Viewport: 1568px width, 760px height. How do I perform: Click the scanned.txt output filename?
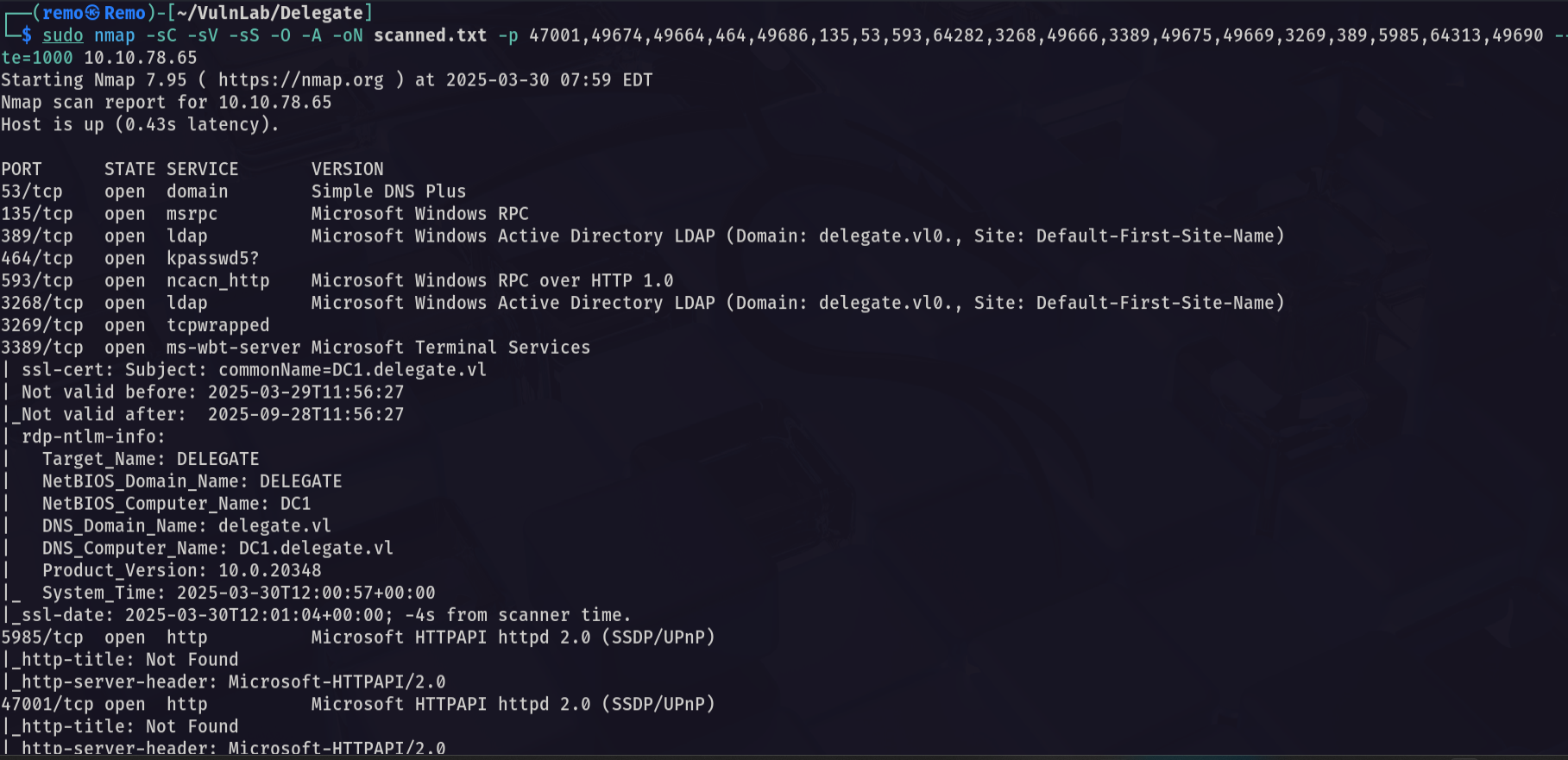[430, 35]
